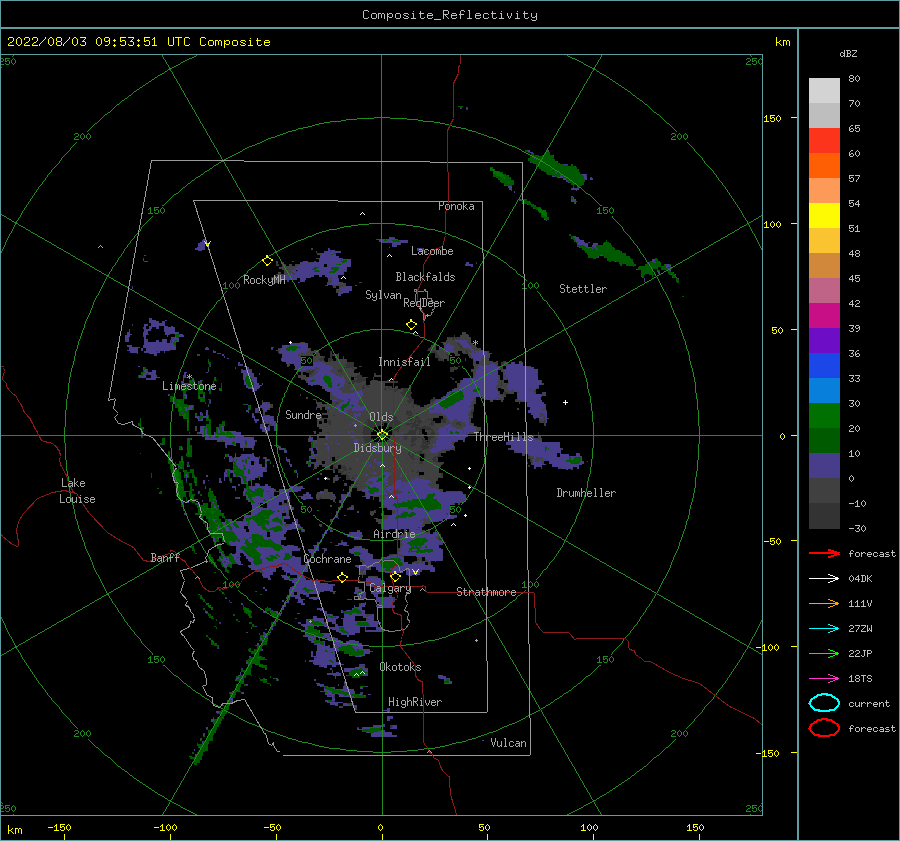The width and height of the screenshot is (900, 841).
Task: Click the Lake Louise label
Action: (x=78, y=491)
